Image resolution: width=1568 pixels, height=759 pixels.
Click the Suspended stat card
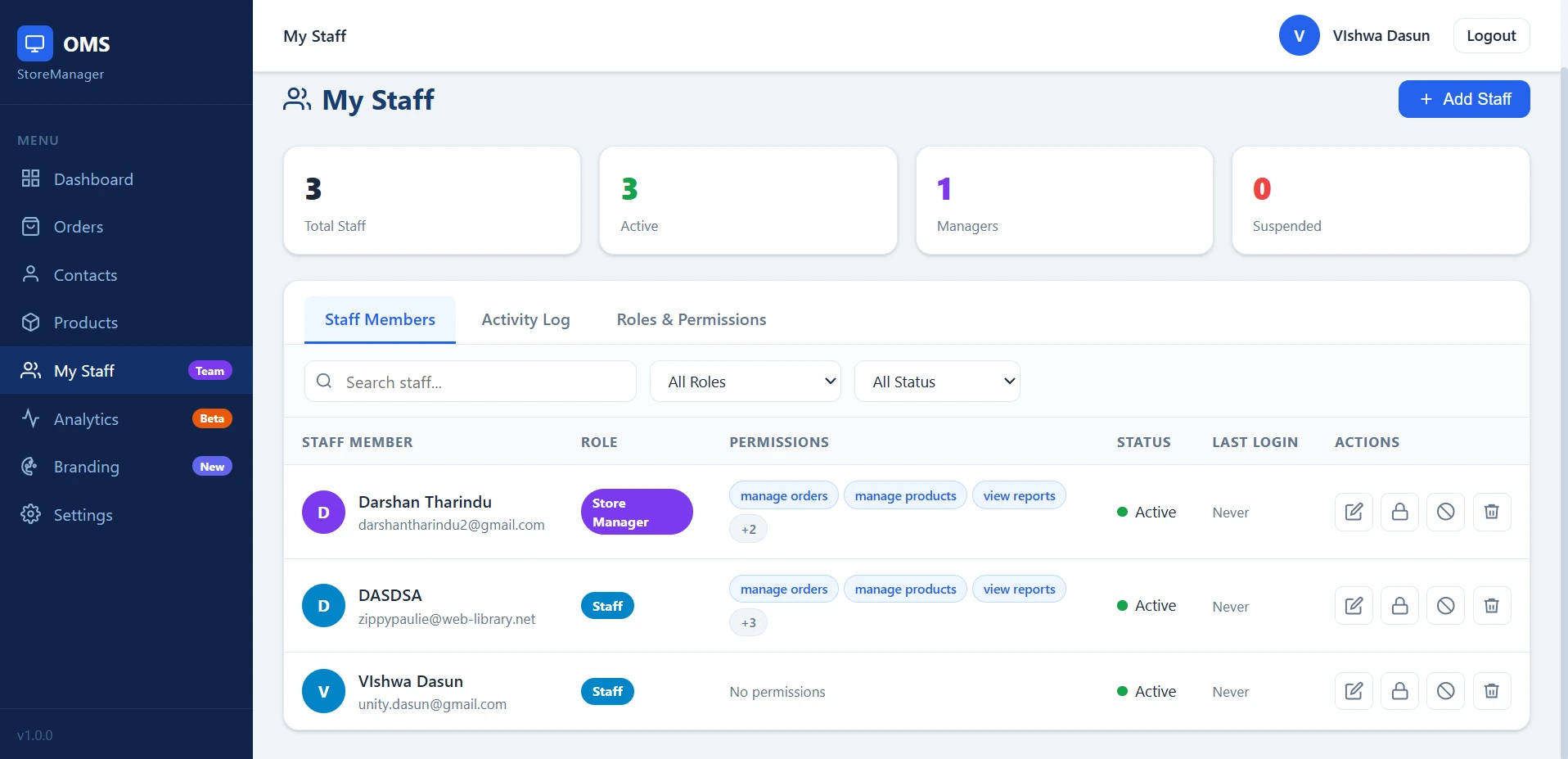[x=1381, y=201]
